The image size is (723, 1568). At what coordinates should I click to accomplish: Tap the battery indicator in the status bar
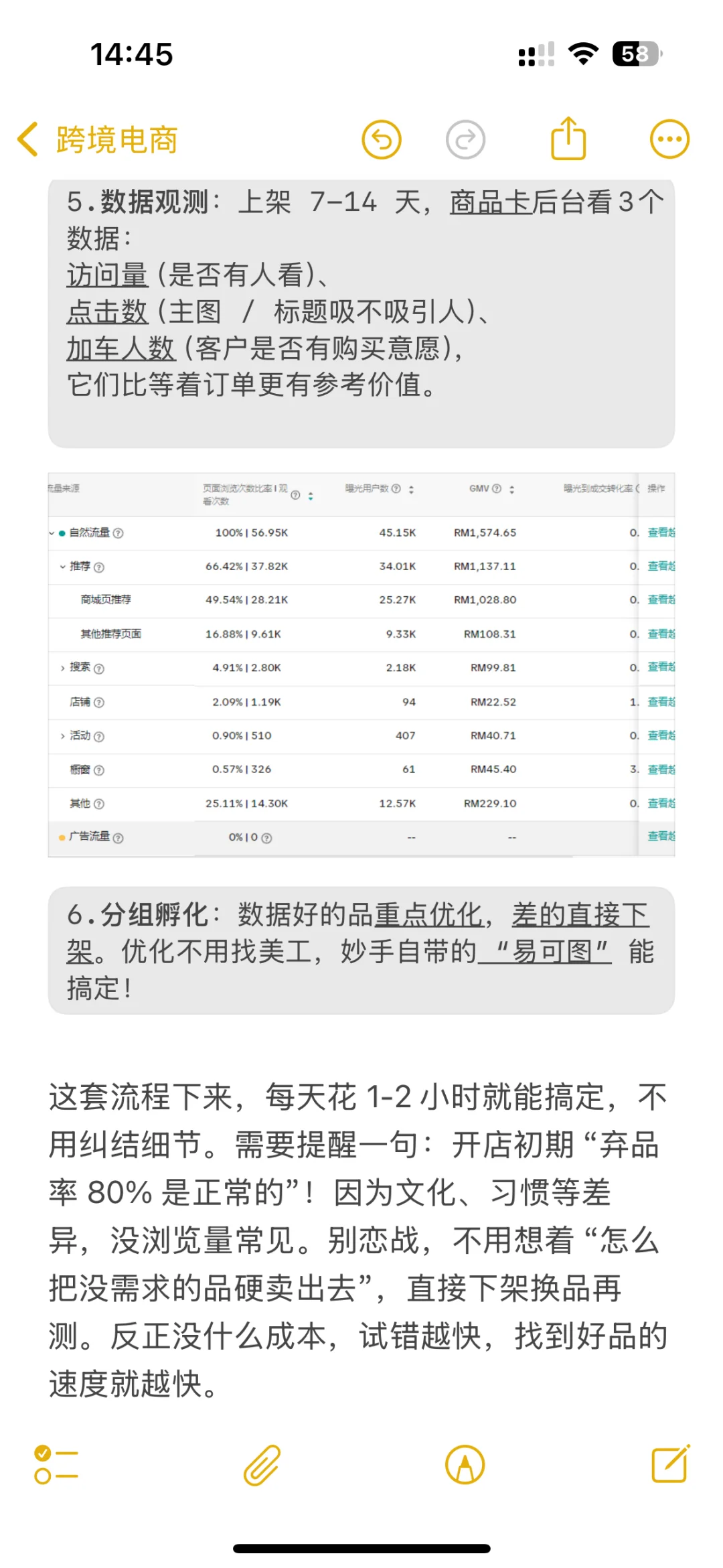[637, 54]
